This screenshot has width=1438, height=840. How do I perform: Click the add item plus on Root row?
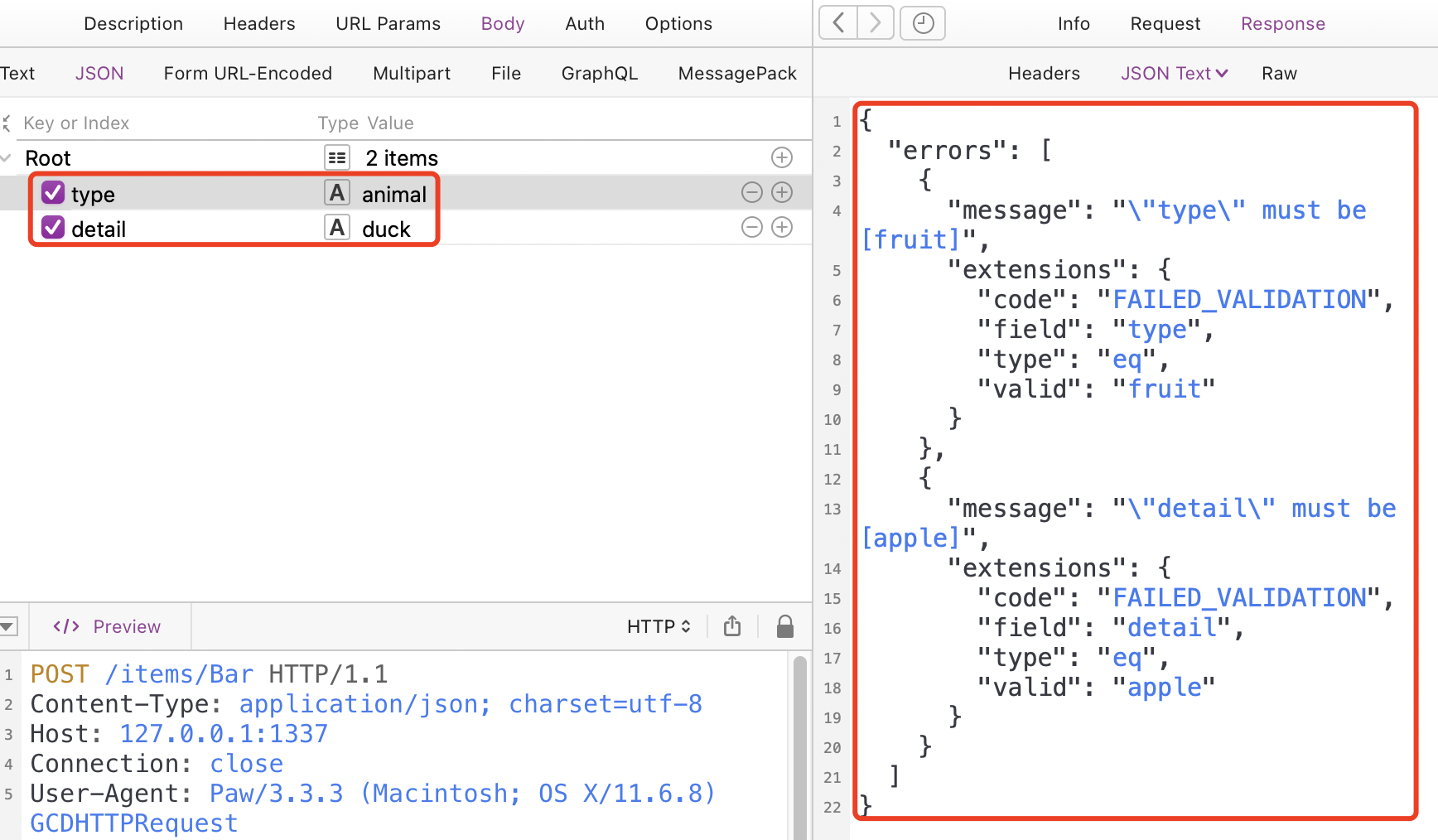tap(782, 157)
